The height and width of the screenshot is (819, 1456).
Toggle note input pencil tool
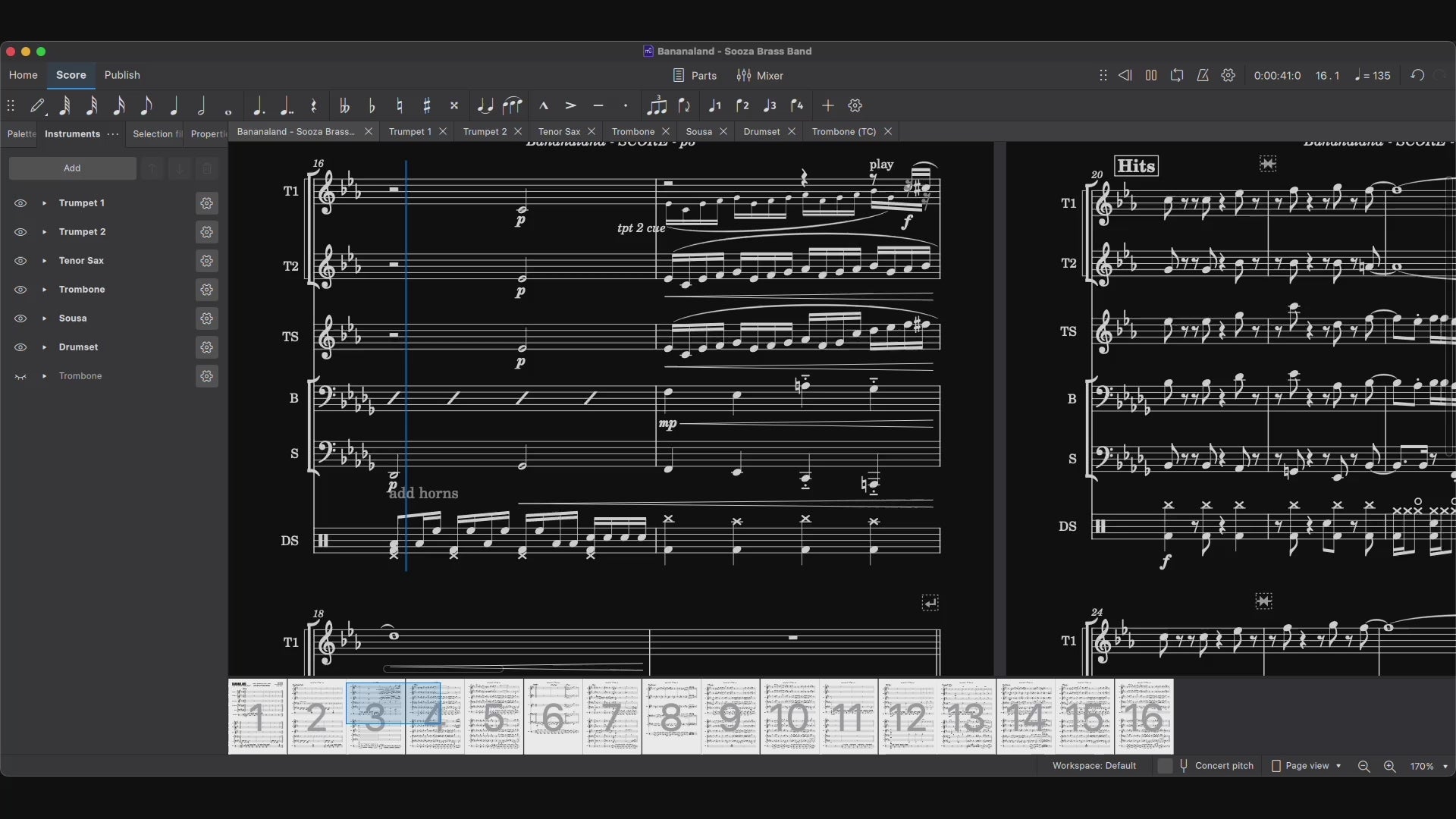pyautogui.click(x=37, y=106)
